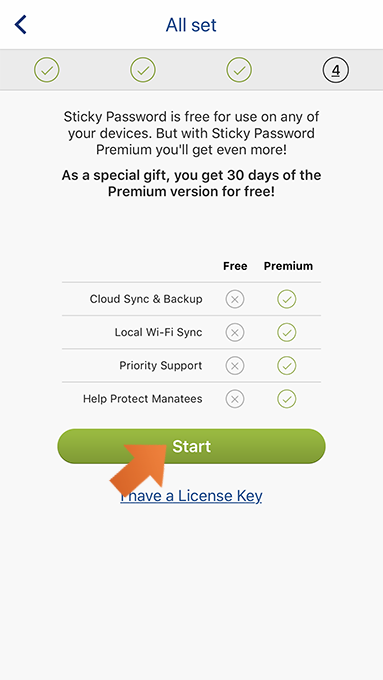Tap the All set title
Screen dimensions: 383x680
(x=191, y=25)
